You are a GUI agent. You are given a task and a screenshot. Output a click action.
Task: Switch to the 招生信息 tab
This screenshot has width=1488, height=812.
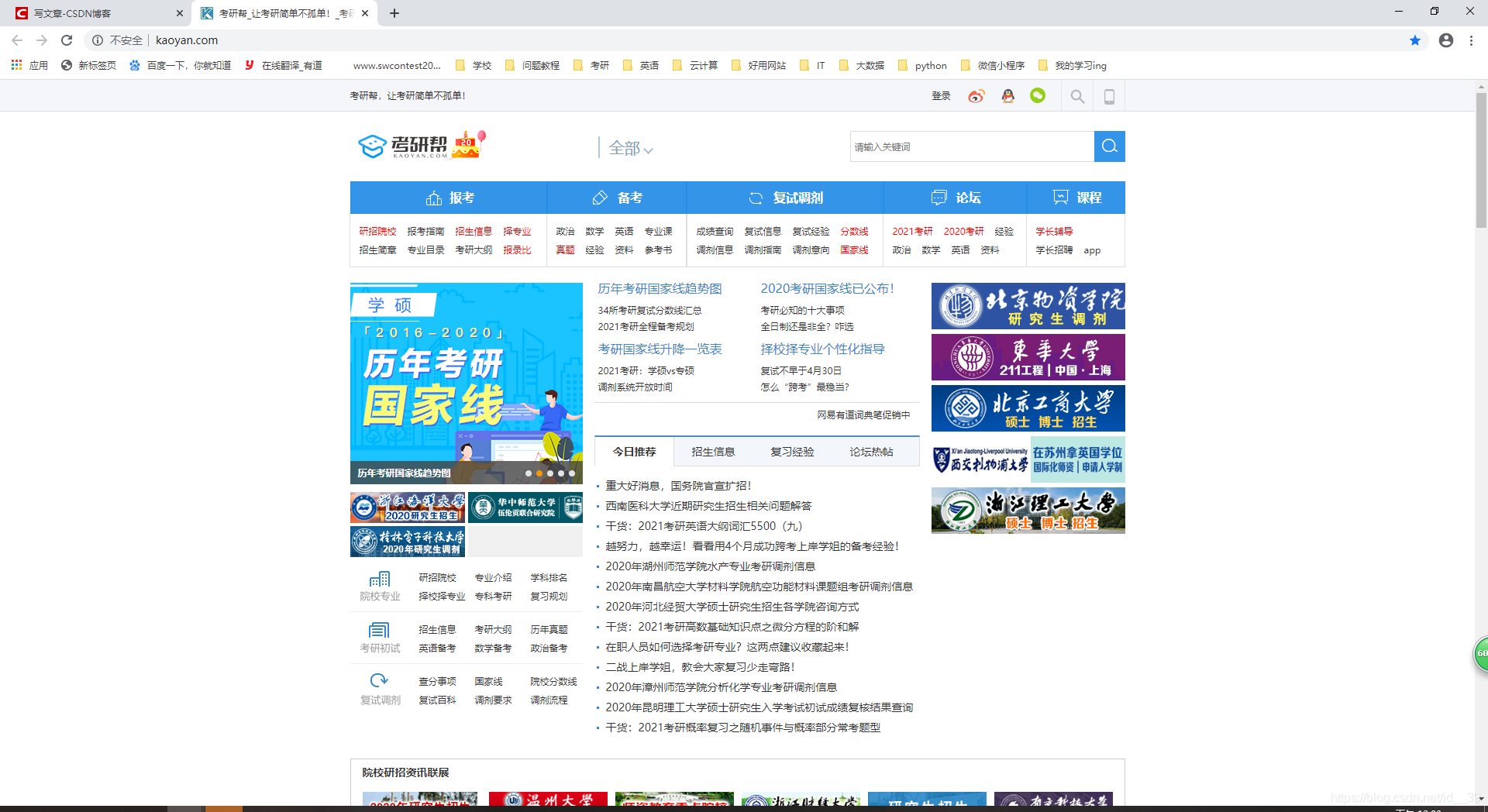[713, 451]
